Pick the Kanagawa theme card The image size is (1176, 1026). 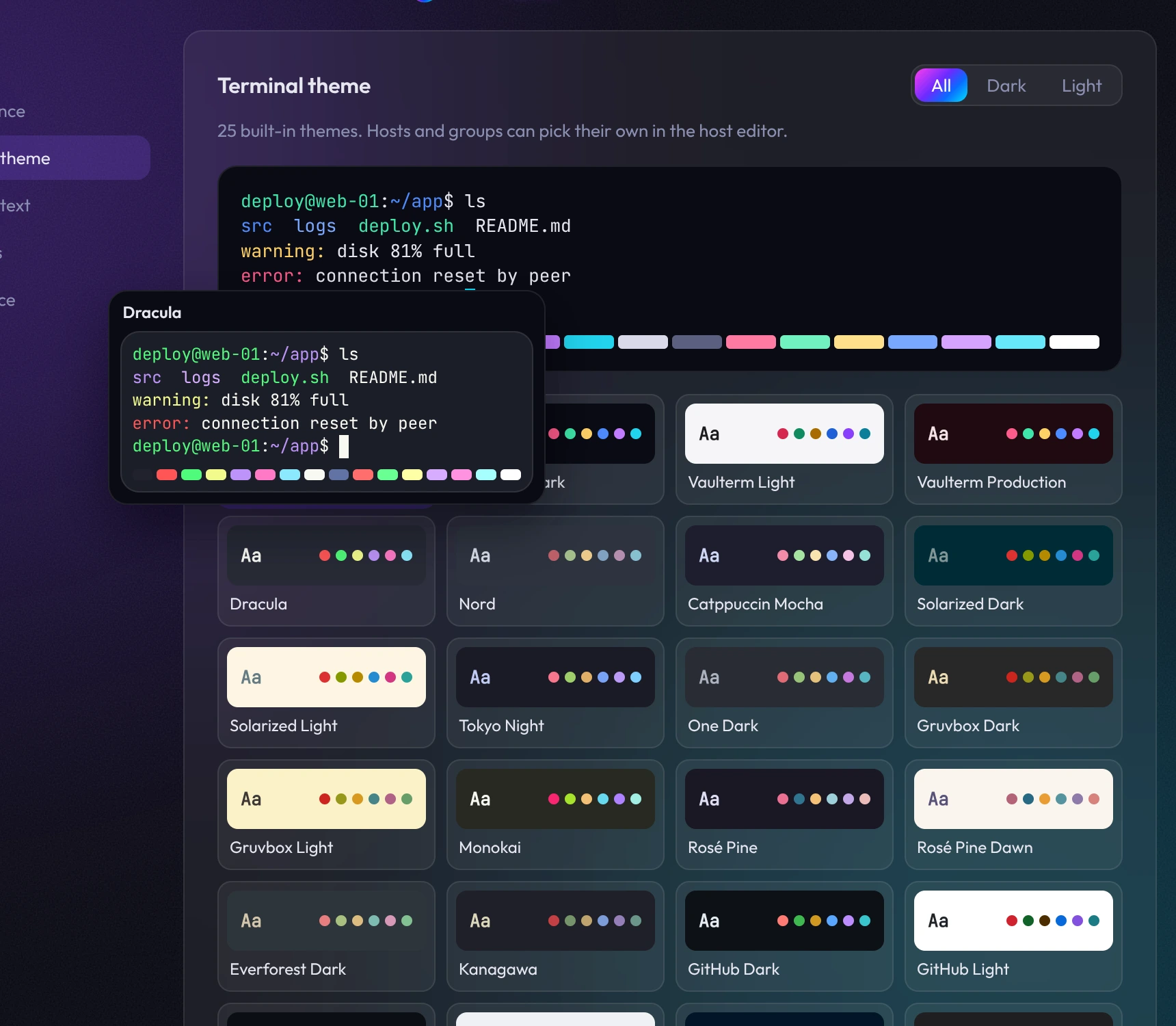click(555, 936)
